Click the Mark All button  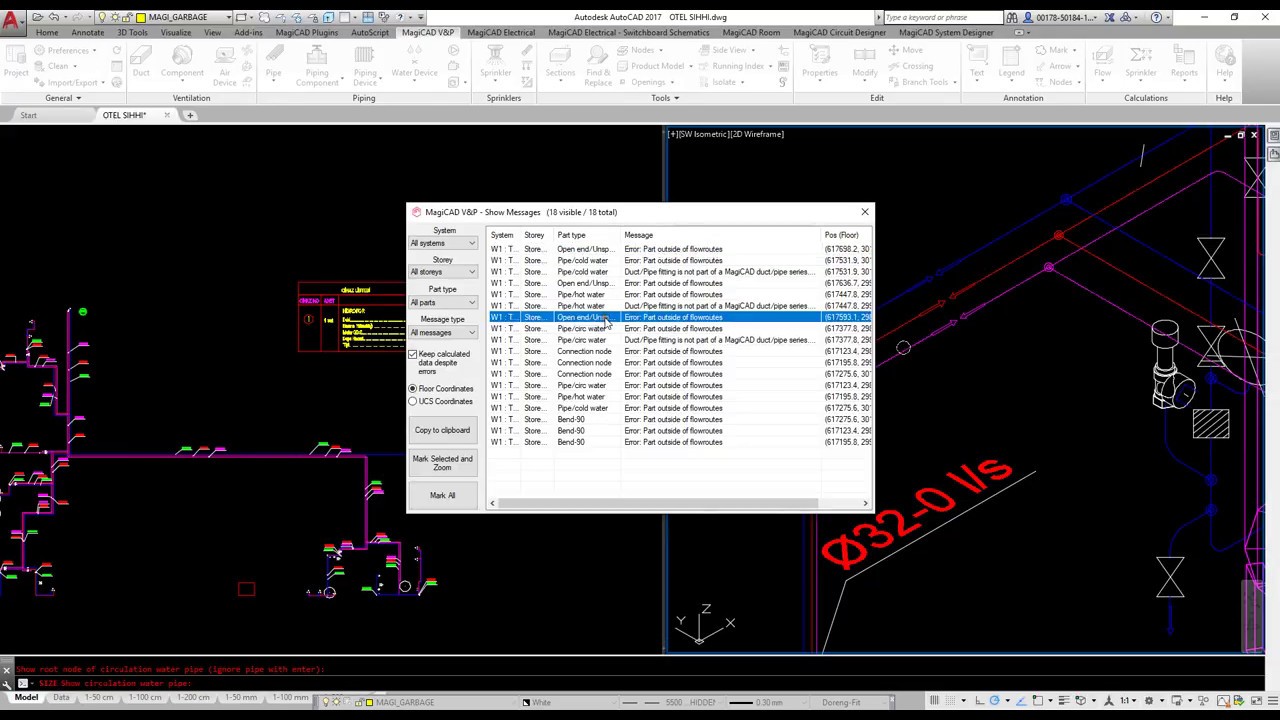click(x=442, y=495)
